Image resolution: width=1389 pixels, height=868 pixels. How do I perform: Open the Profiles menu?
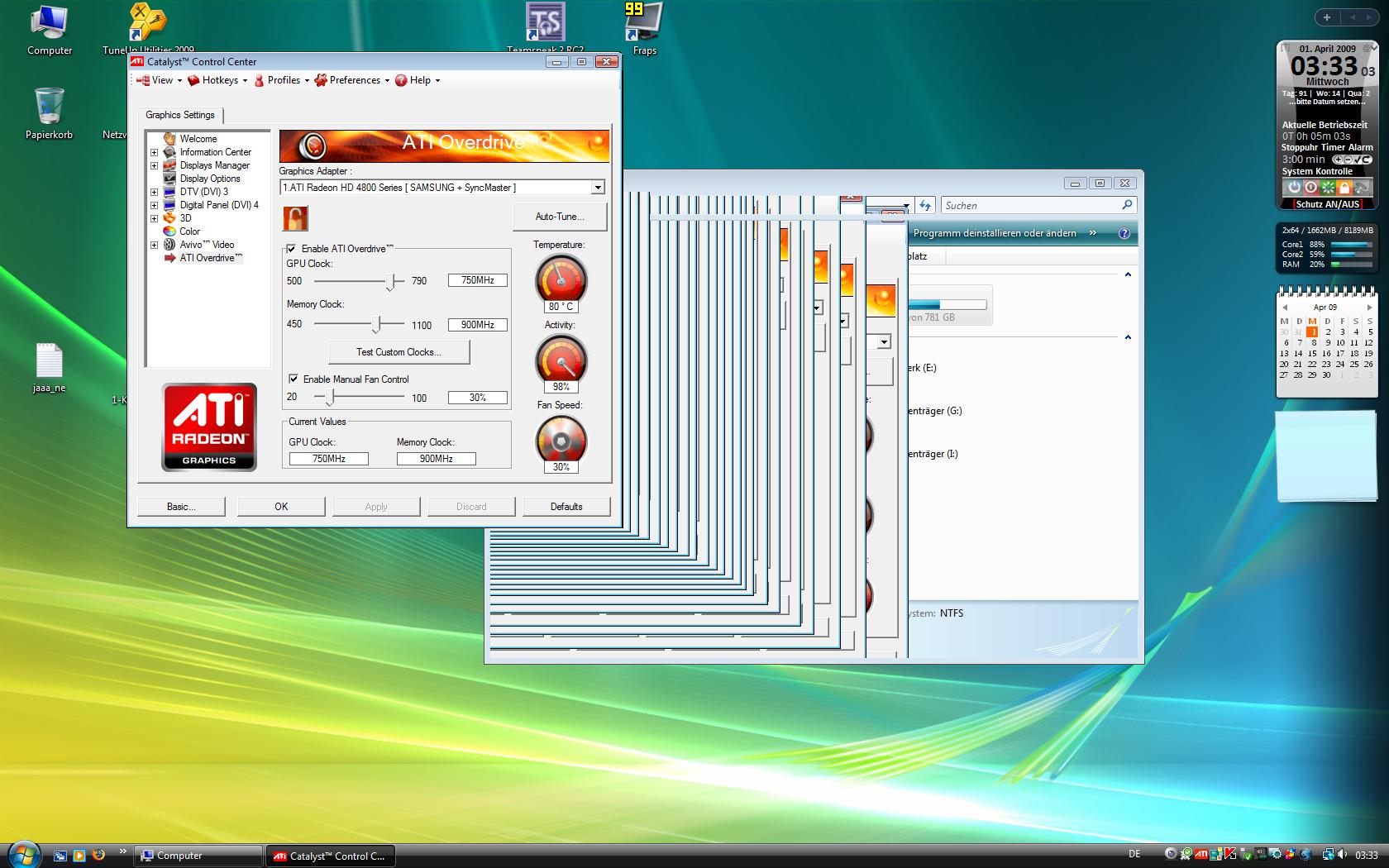click(281, 80)
